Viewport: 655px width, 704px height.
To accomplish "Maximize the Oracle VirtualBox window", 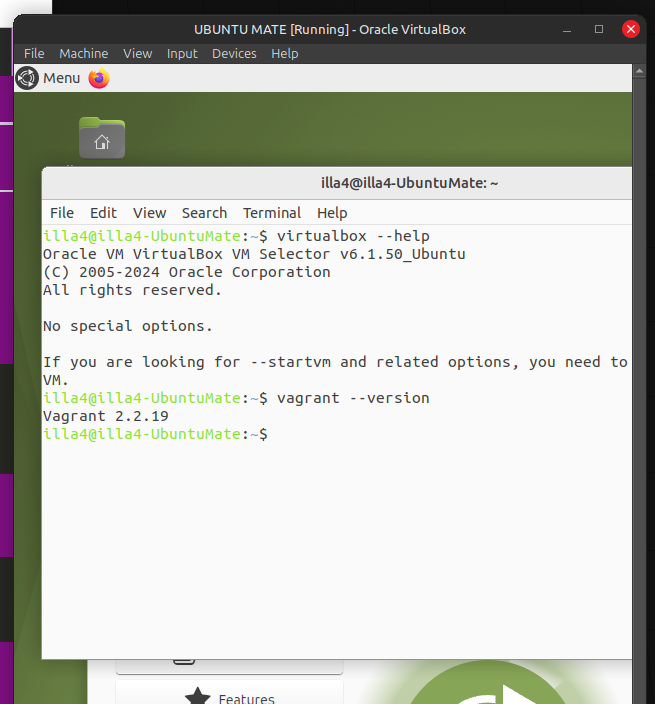I will 599,29.
